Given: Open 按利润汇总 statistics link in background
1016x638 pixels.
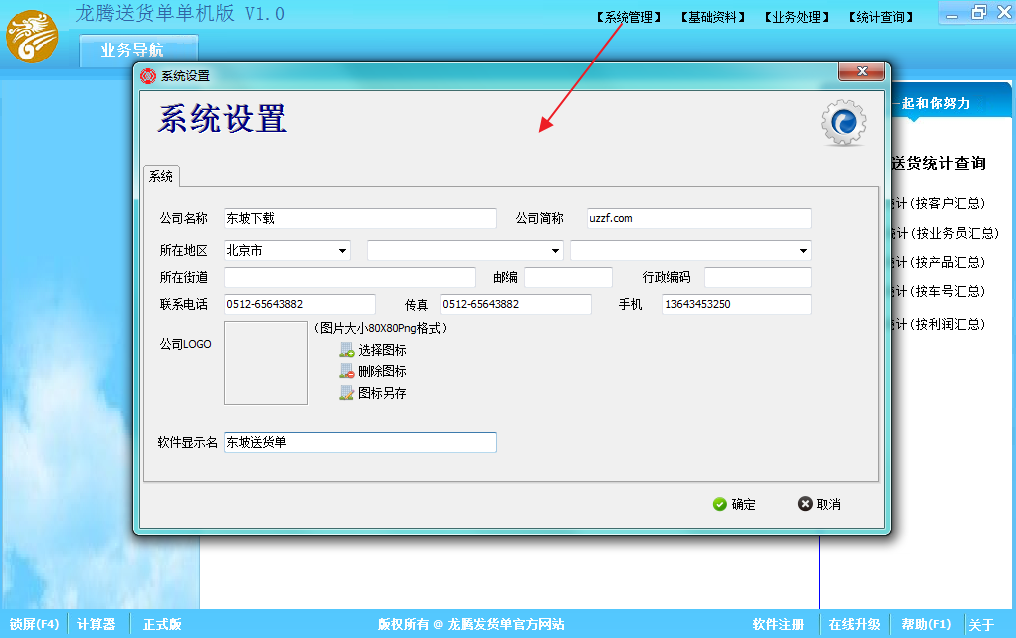Looking at the screenshot, I should (939, 324).
